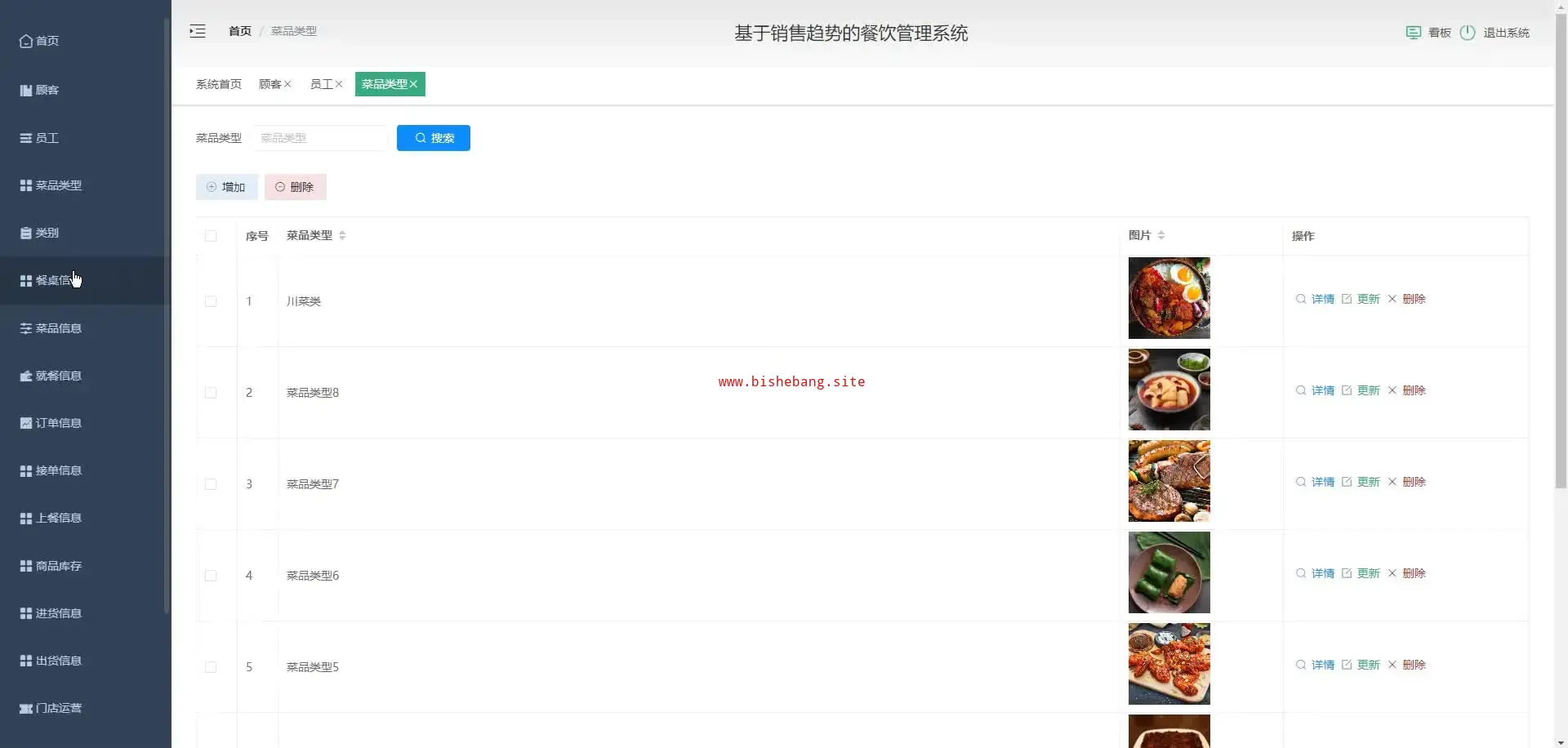The width and height of the screenshot is (1568, 748).
Task: Open the 菜品类型5 thumbnail image
Action: (x=1169, y=664)
